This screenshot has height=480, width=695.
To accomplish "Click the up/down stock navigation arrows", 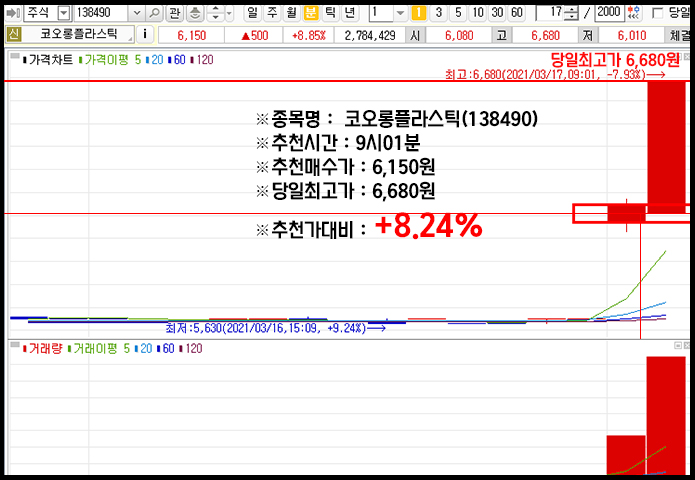I will 215,13.
